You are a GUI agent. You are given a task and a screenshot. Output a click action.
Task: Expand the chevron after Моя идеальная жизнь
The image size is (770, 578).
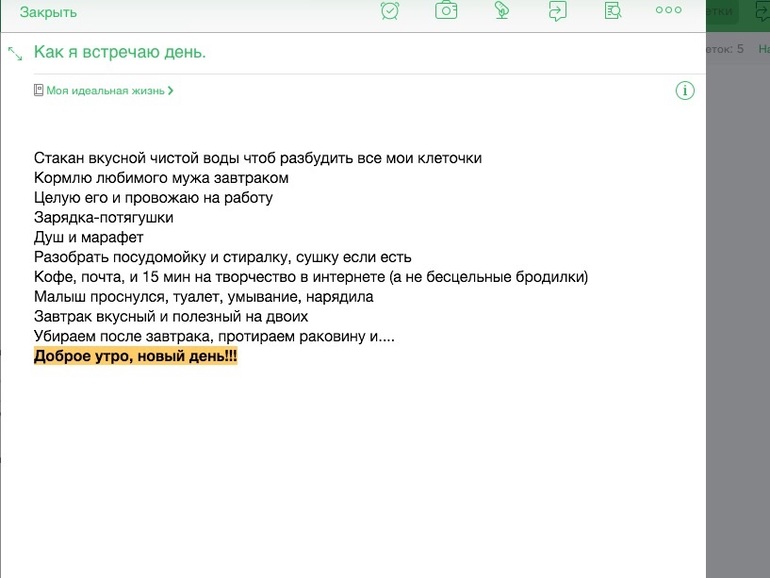[x=171, y=90]
